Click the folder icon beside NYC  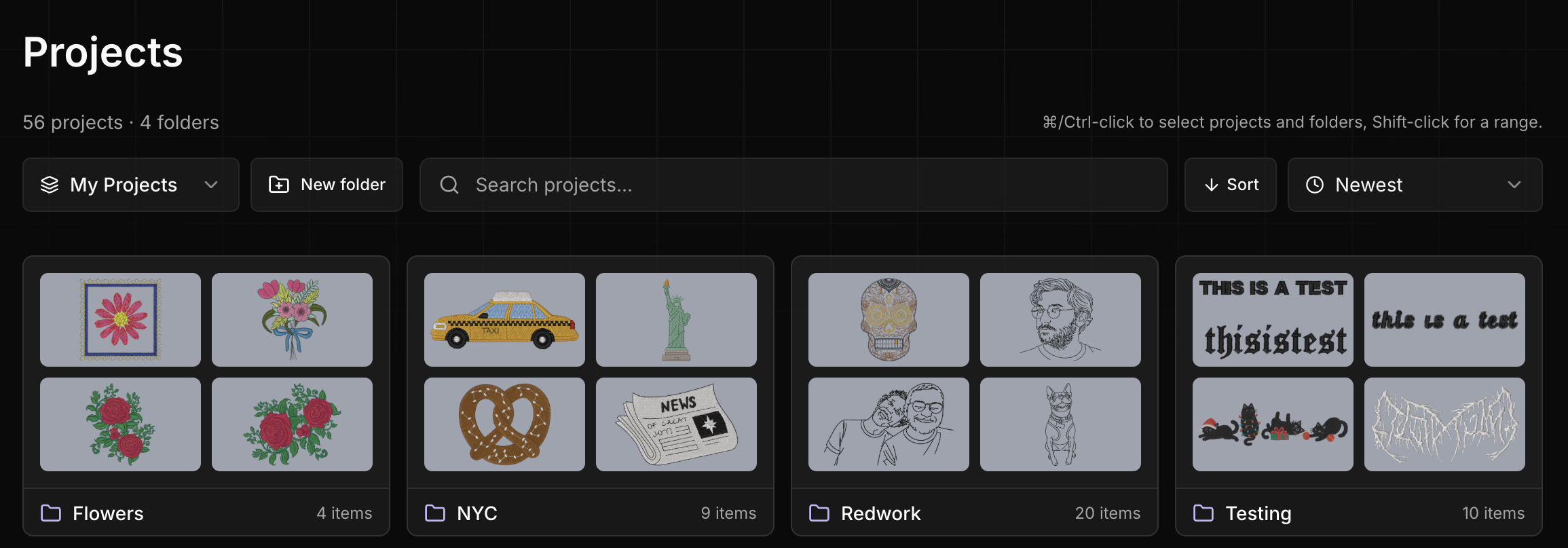435,513
